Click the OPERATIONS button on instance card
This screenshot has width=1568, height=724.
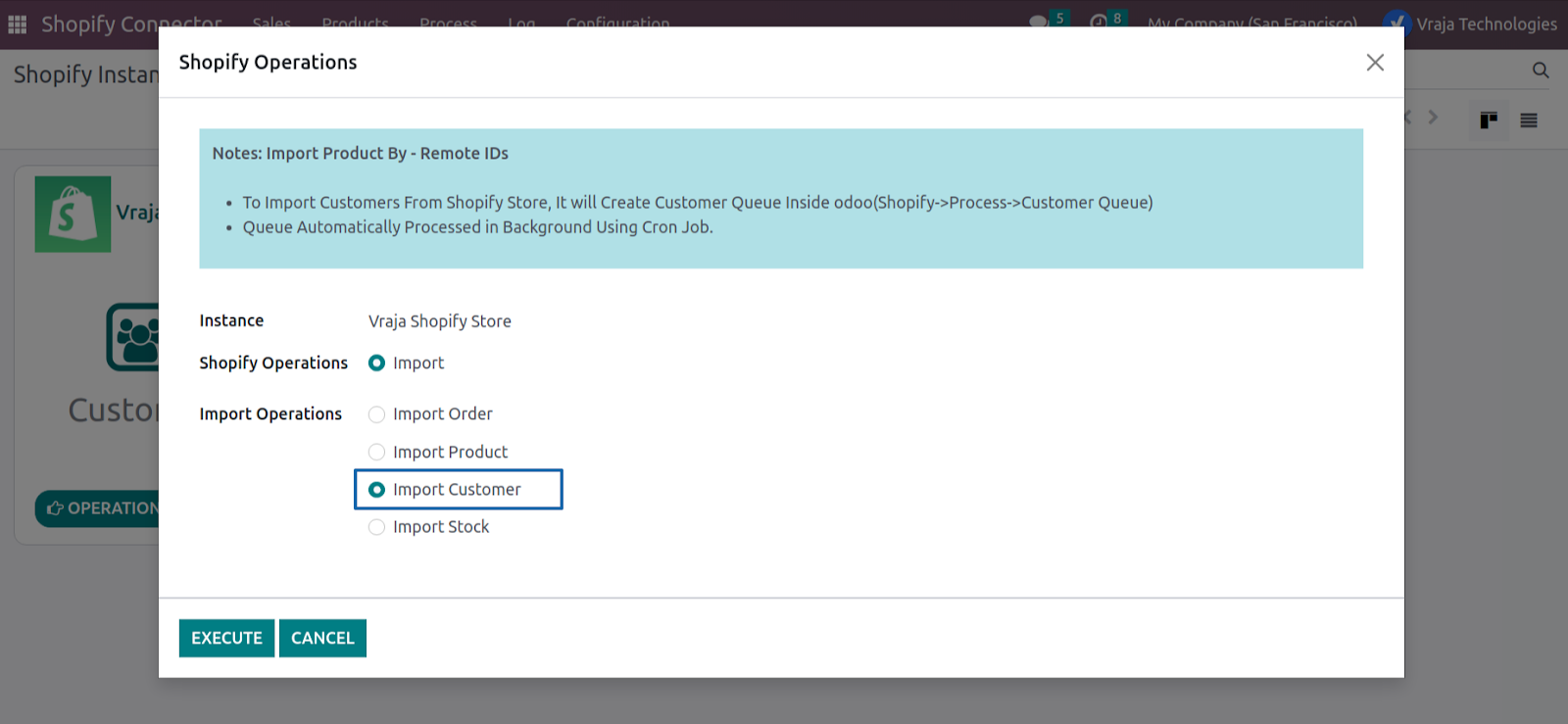[98, 508]
